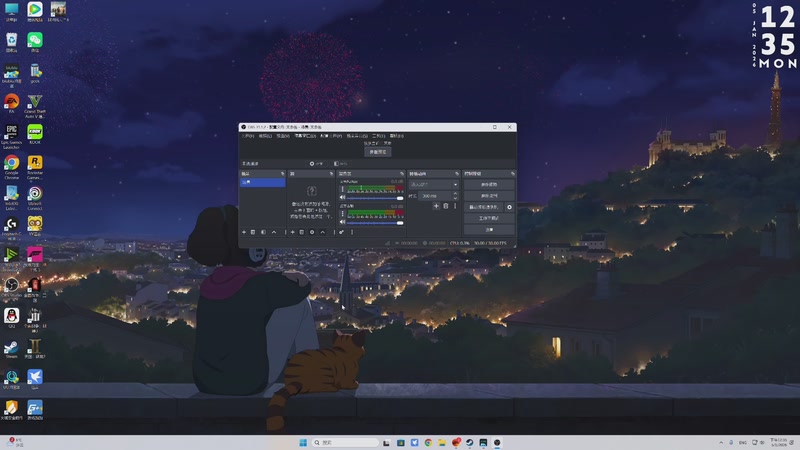The height and width of the screenshot is (450, 800).
Task: Open the scene transition type dropdown
Action: pyautogui.click(x=434, y=185)
